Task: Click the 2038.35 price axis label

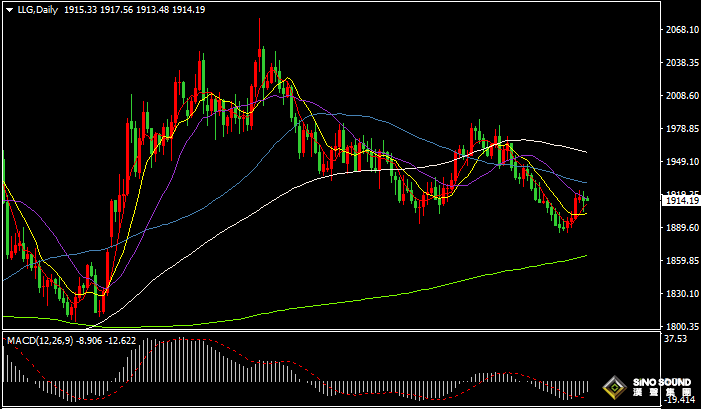Action: [680, 63]
